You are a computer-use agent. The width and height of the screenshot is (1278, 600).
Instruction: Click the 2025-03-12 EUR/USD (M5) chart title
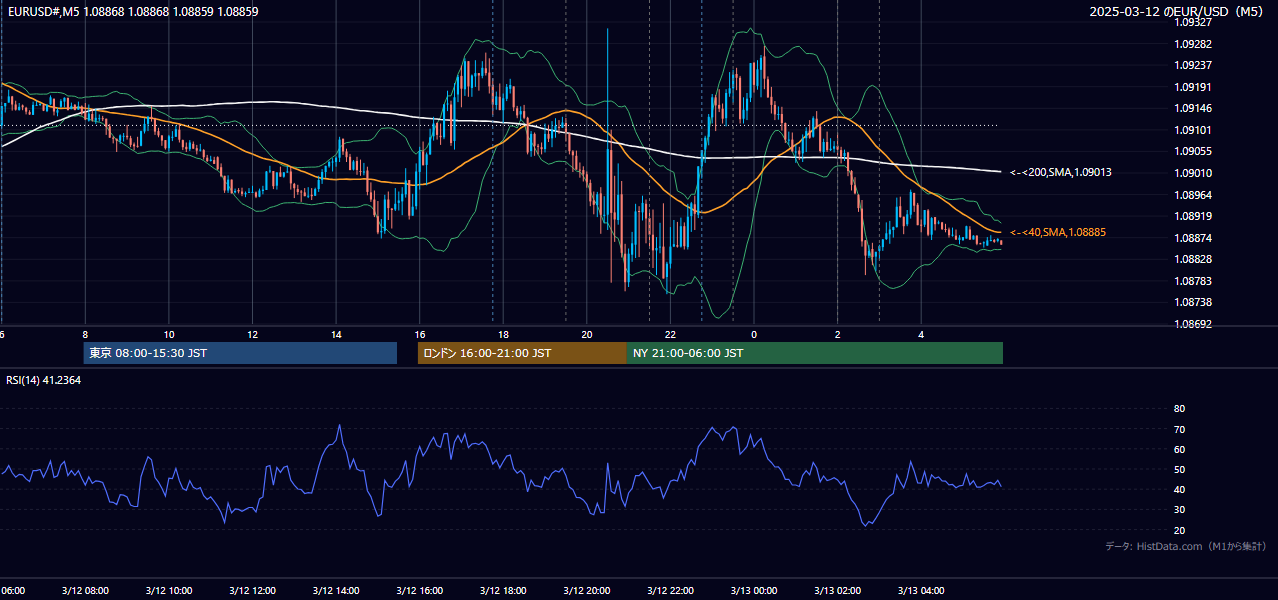[1177, 11]
